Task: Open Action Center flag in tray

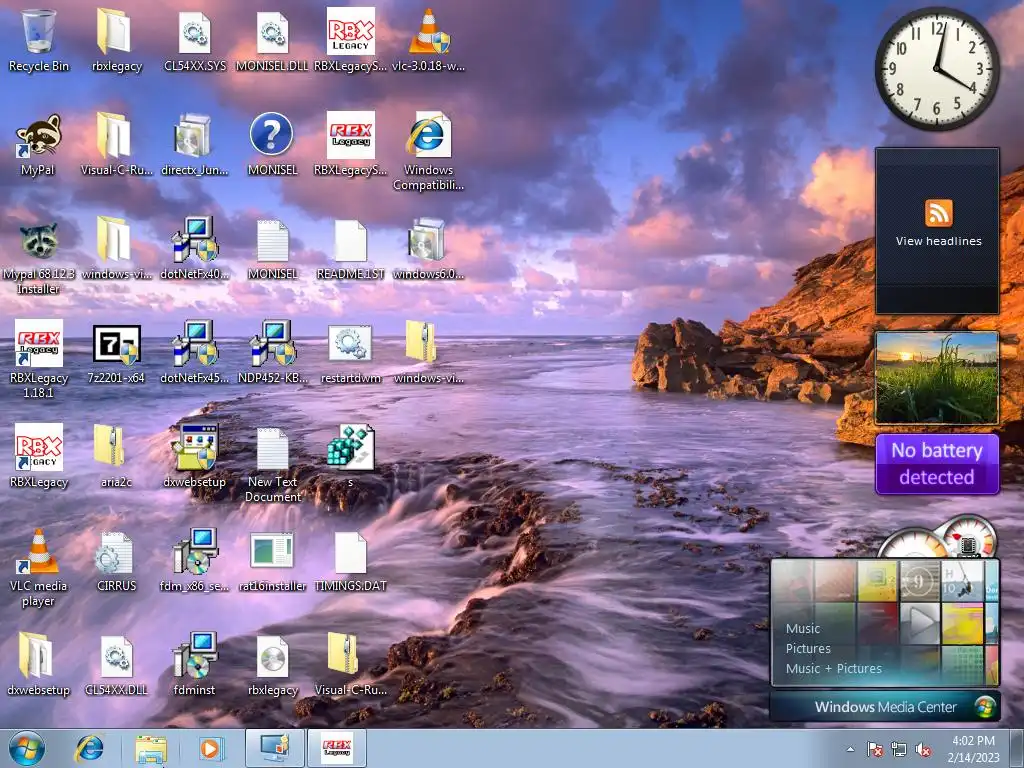Action: coord(874,749)
